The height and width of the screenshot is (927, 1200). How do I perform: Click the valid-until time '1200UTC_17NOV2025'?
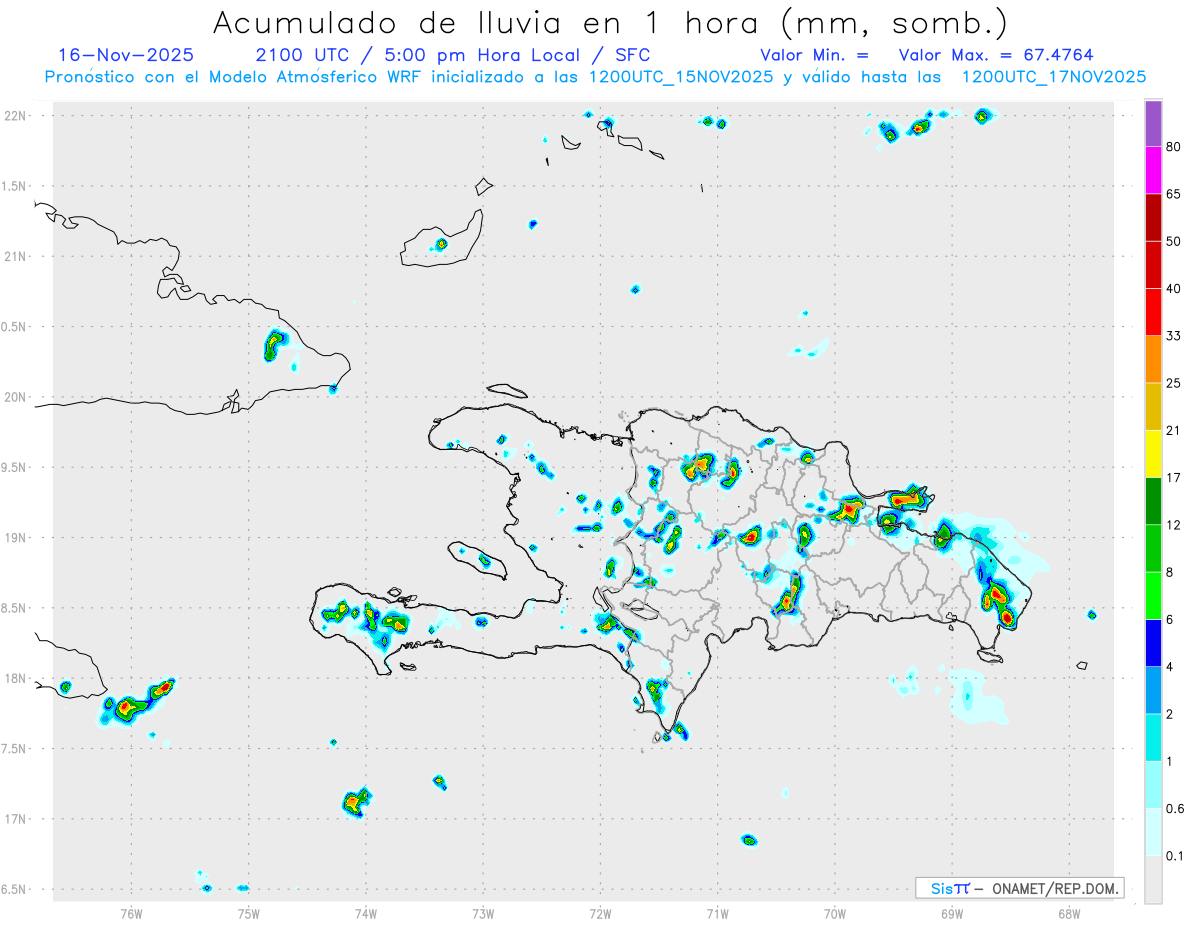[x=1054, y=77]
